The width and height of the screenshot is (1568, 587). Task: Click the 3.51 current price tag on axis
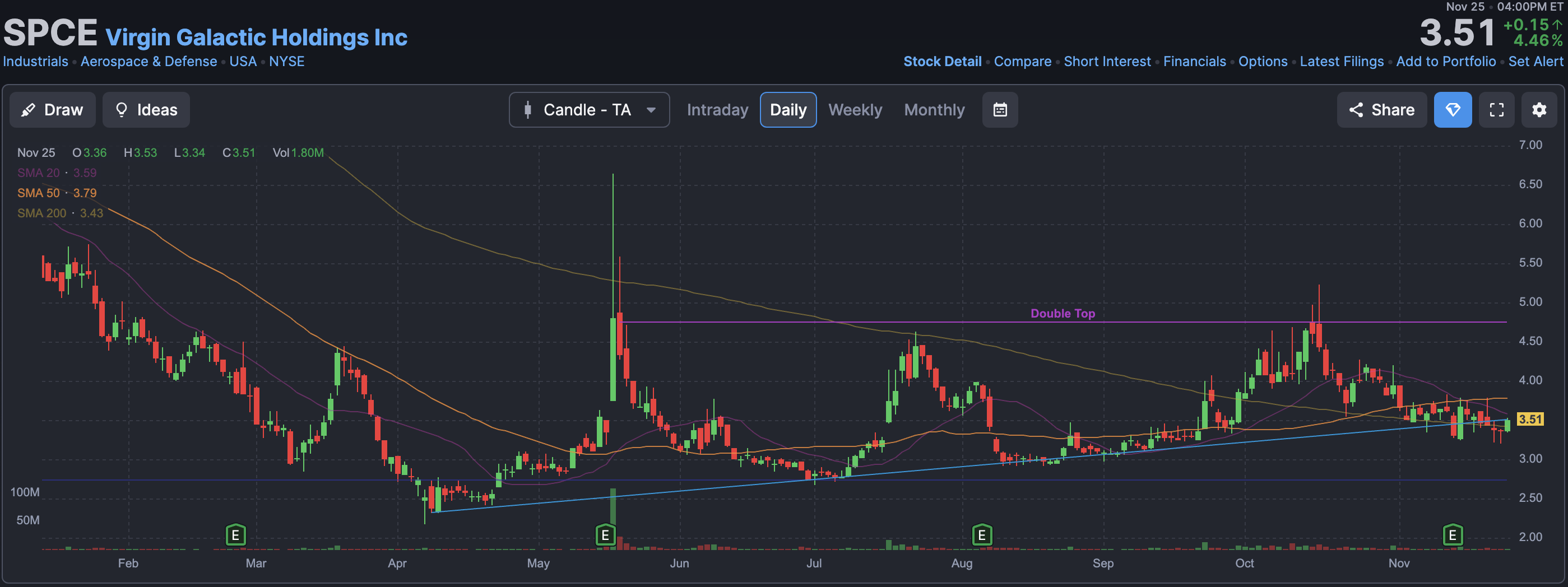pos(1530,419)
